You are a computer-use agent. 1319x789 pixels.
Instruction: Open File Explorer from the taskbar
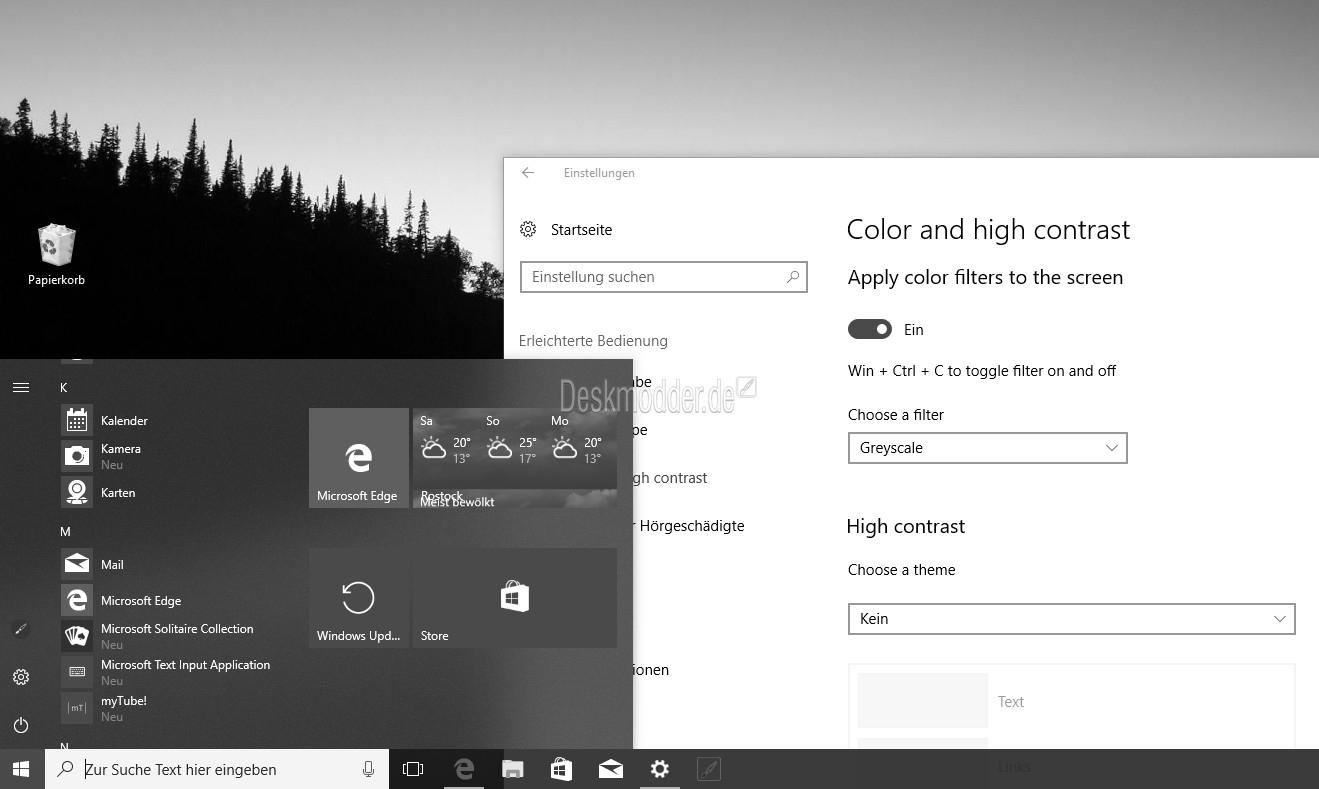(513, 769)
